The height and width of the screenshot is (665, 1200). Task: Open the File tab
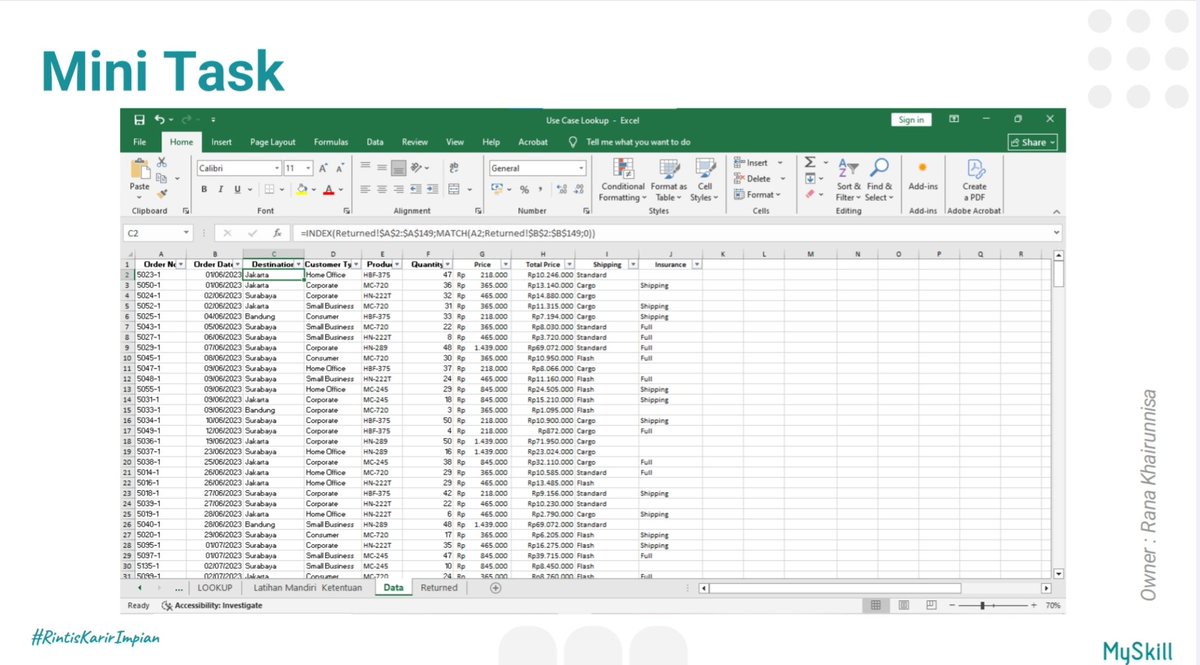[x=140, y=142]
